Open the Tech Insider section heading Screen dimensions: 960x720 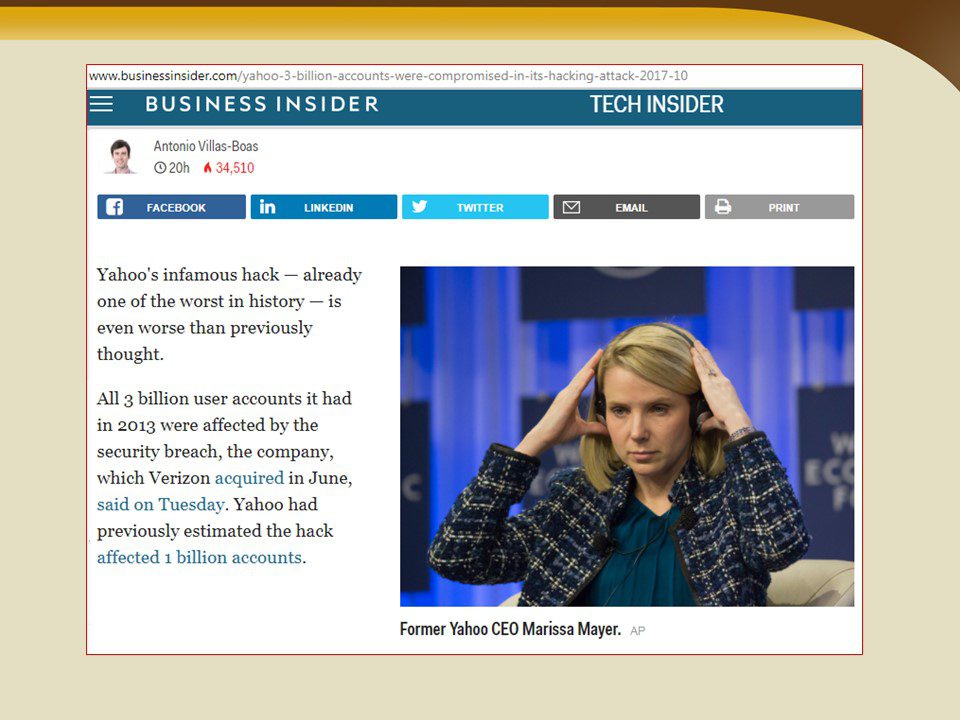pos(657,104)
